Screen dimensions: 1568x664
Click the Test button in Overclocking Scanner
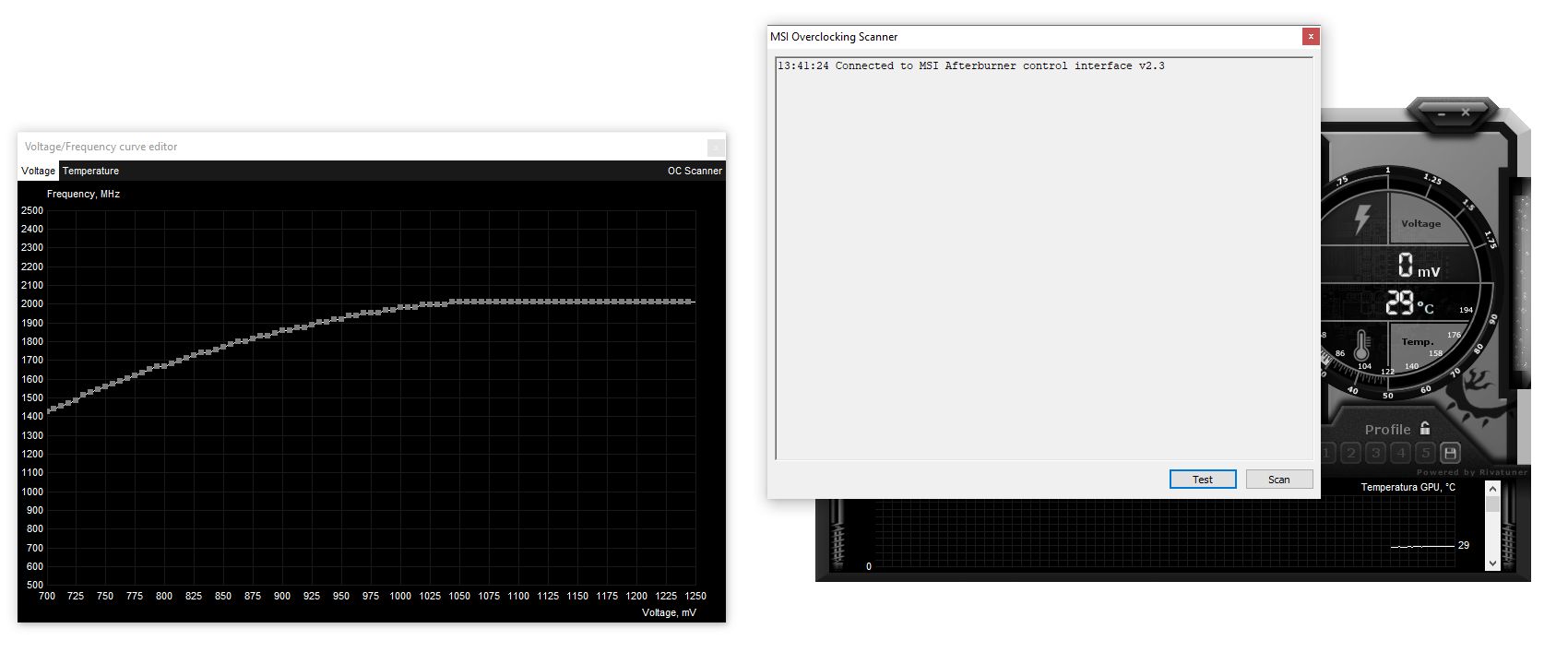click(x=1203, y=480)
